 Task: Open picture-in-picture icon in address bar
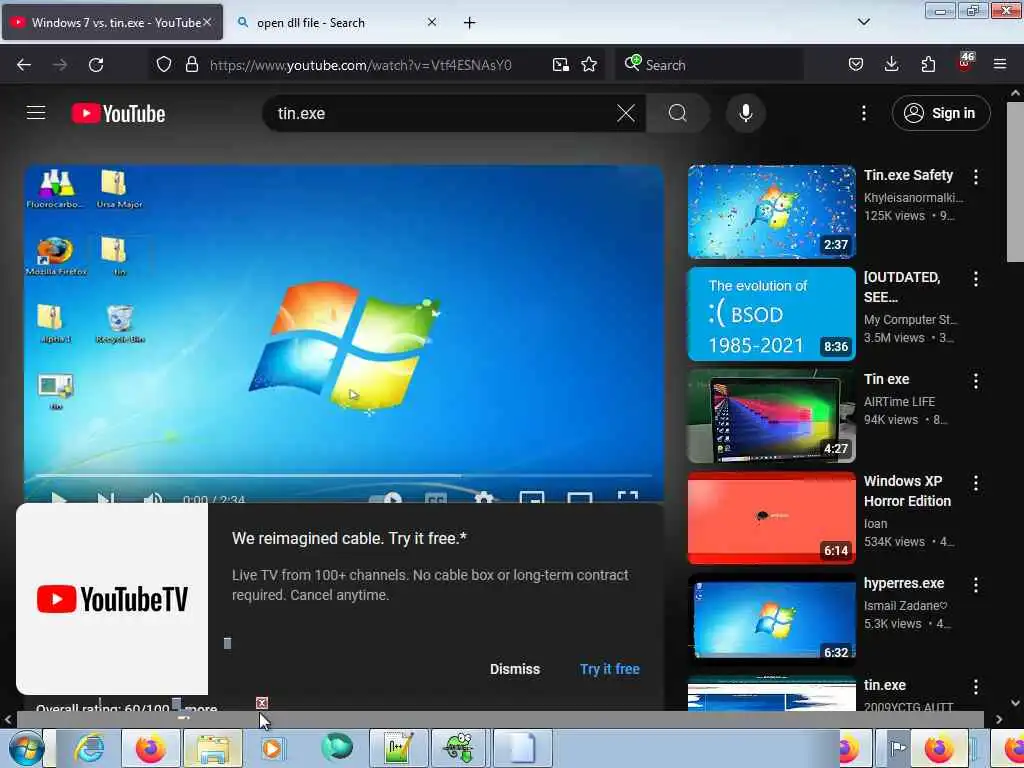[560, 64]
